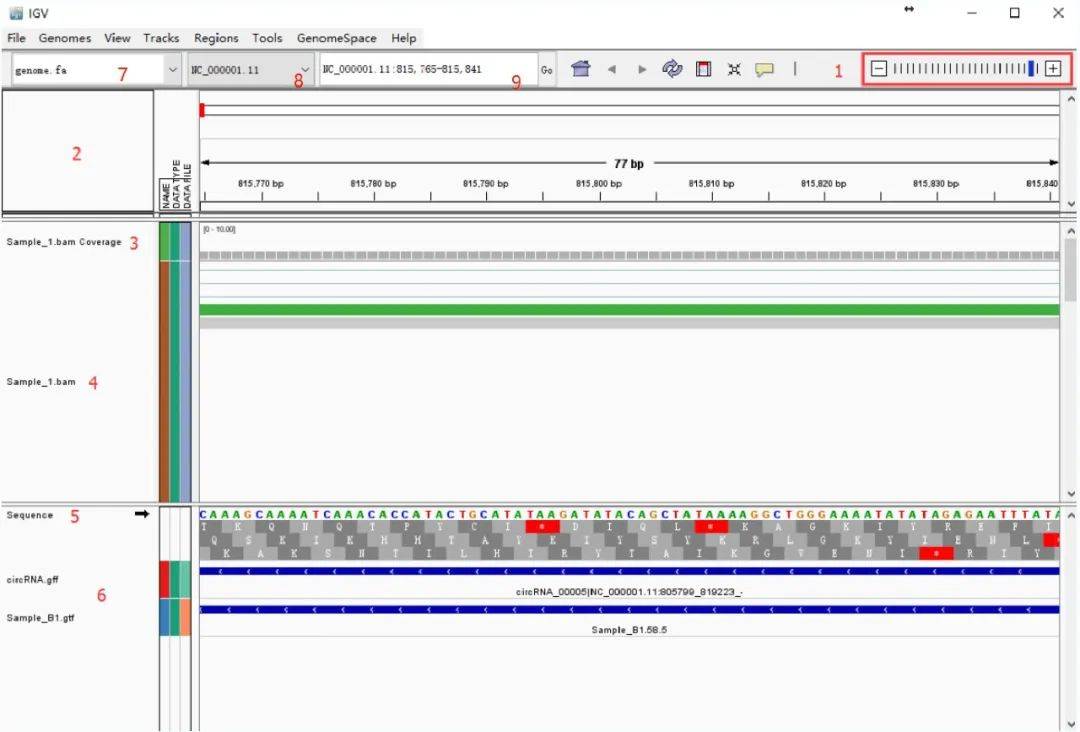Click the locus coordinates input box
1080x732 pixels.
(428, 69)
